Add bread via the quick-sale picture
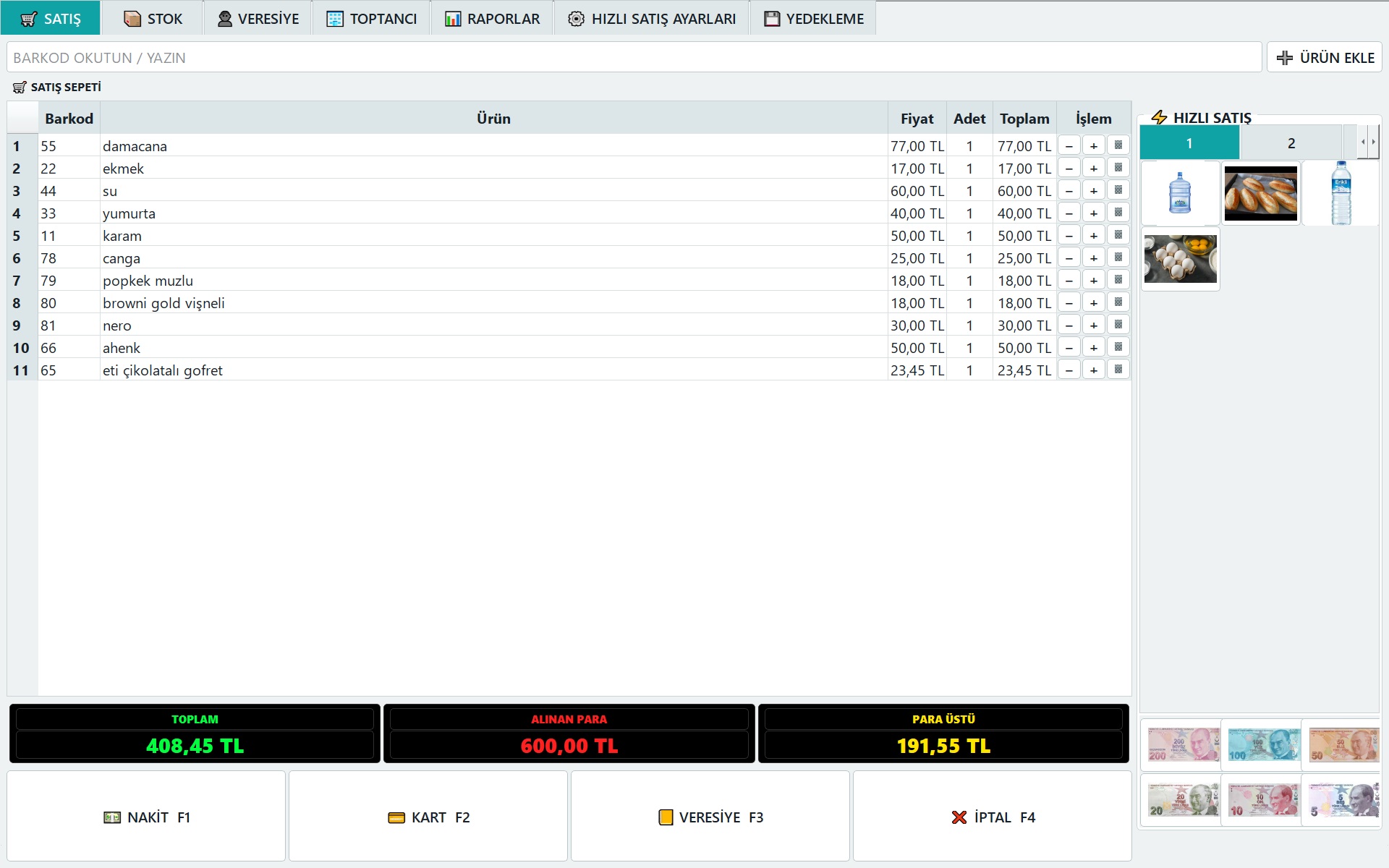The width and height of the screenshot is (1389, 868). [x=1260, y=192]
